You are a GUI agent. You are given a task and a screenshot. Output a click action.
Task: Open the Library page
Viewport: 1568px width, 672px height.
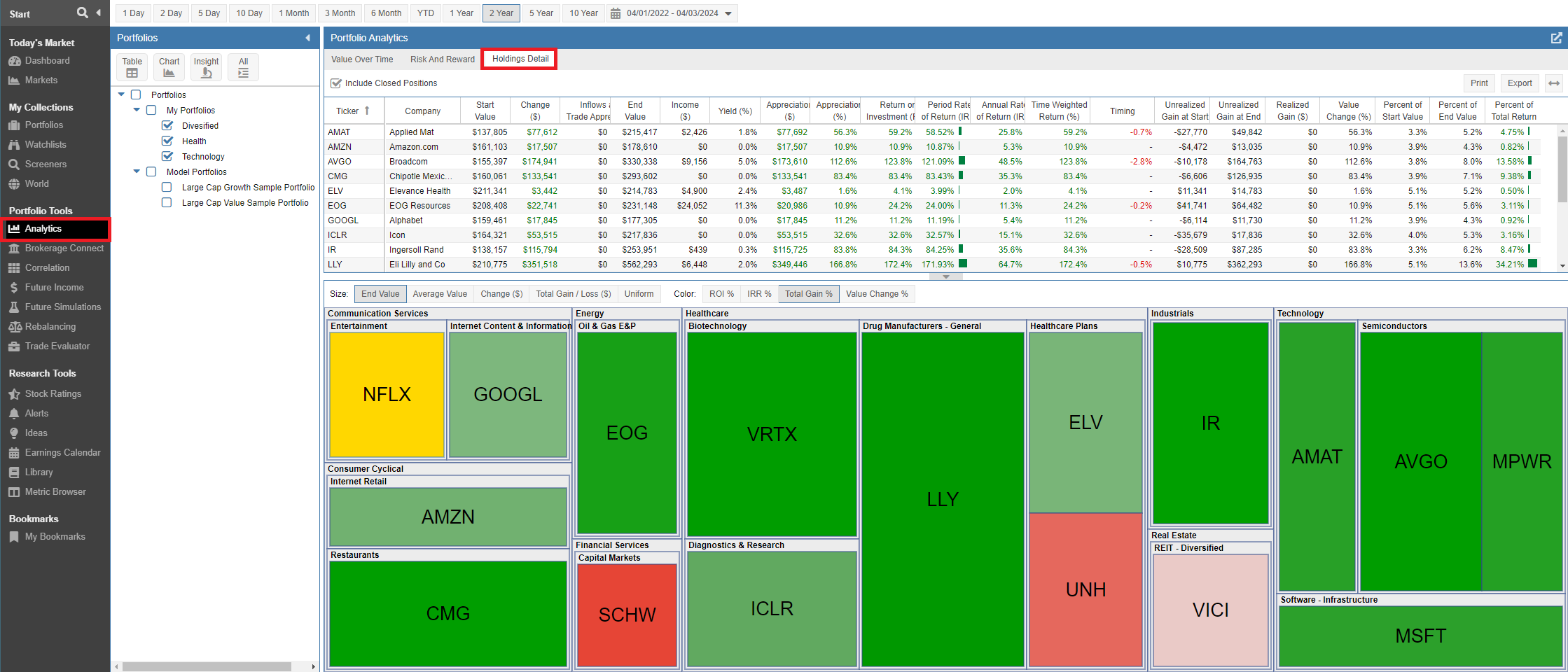pos(39,472)
